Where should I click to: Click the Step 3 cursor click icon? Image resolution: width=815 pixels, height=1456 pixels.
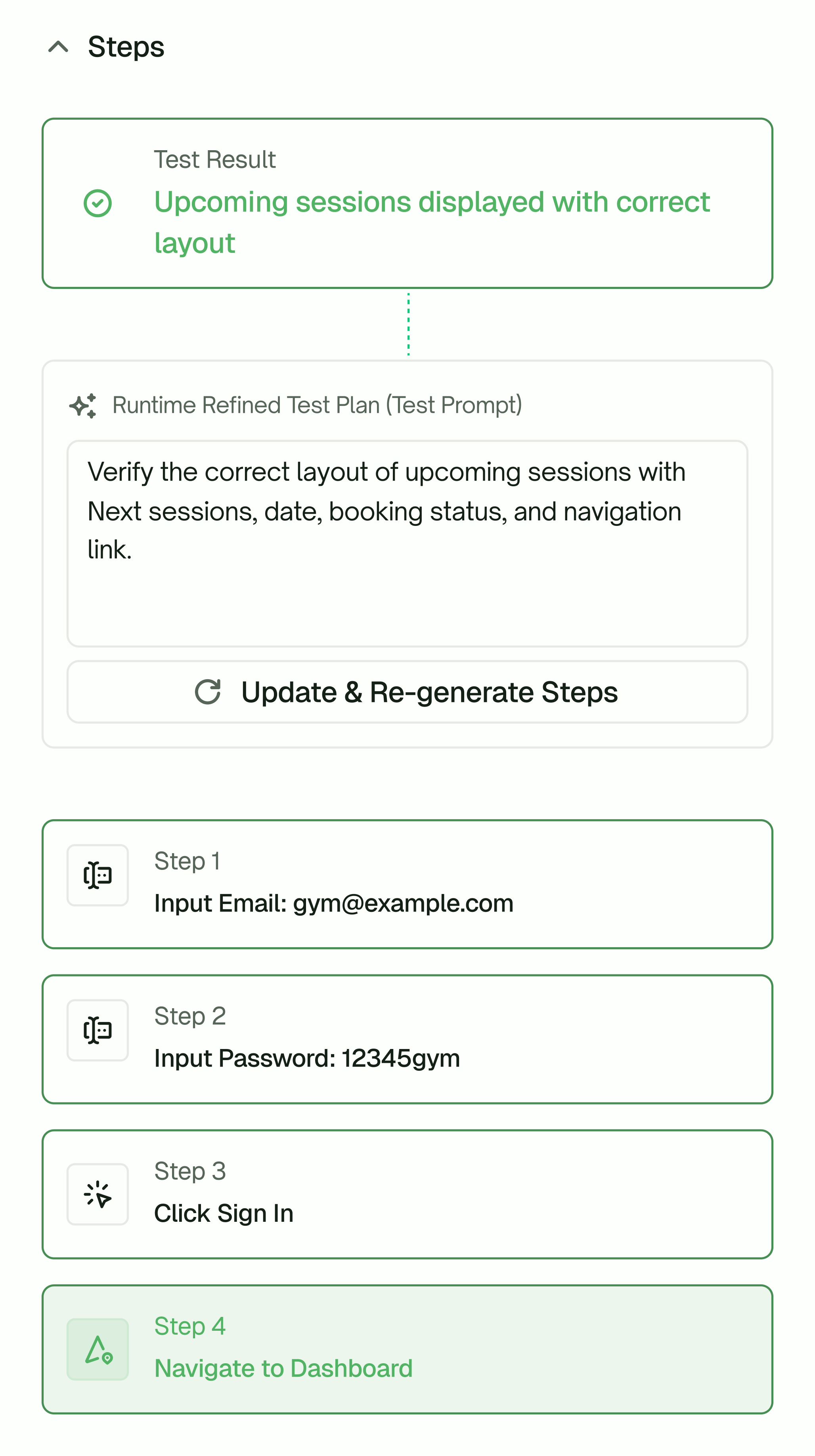tap(98, 1194)
